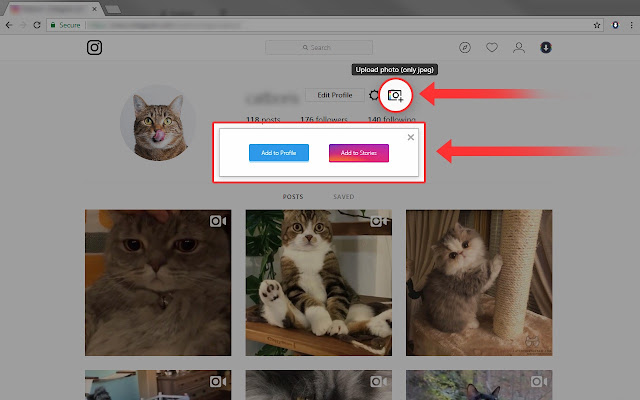
Task: Close the upload popup with X
Action: point(411,137)
